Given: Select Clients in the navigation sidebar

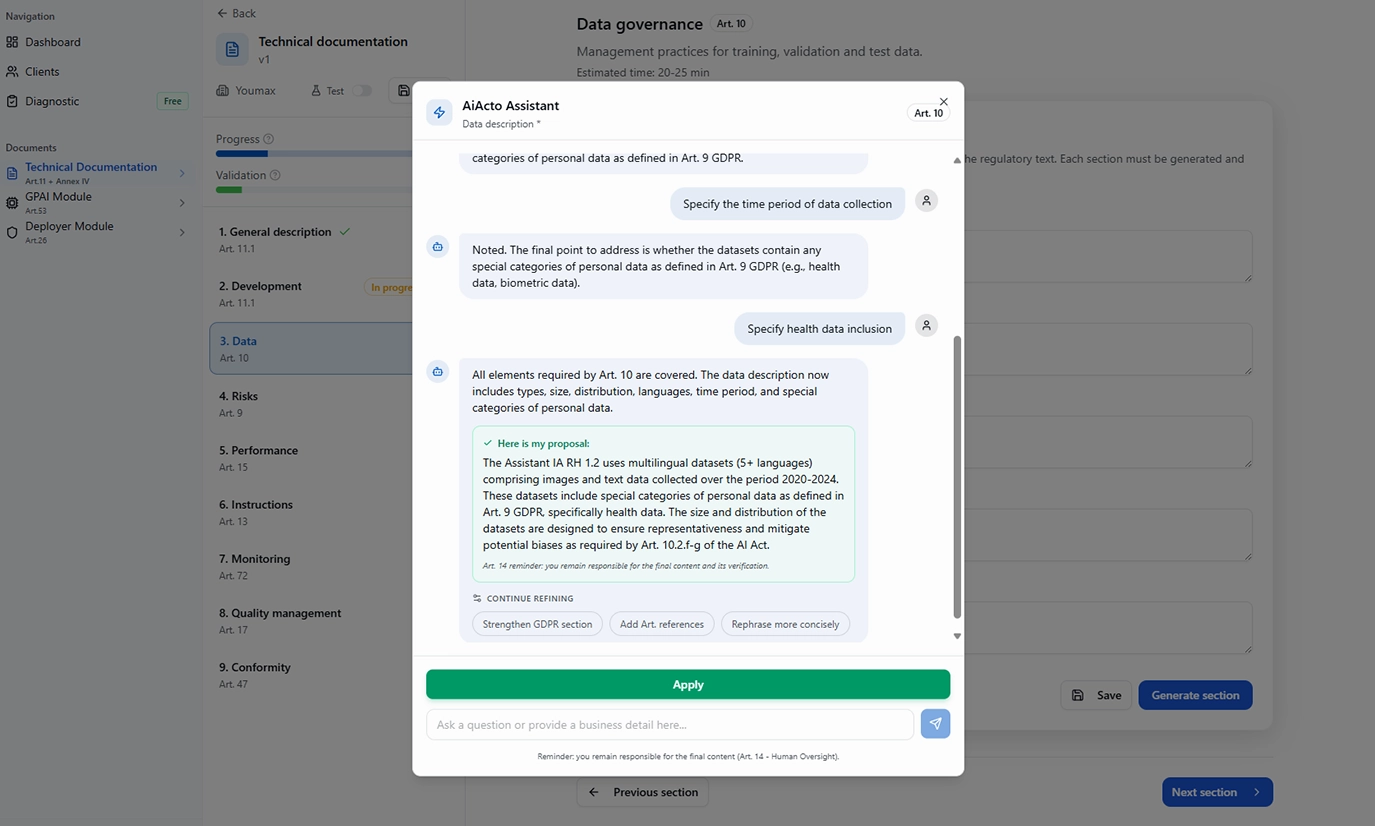Looking at the screenshot, I should [x=42, y=71].
